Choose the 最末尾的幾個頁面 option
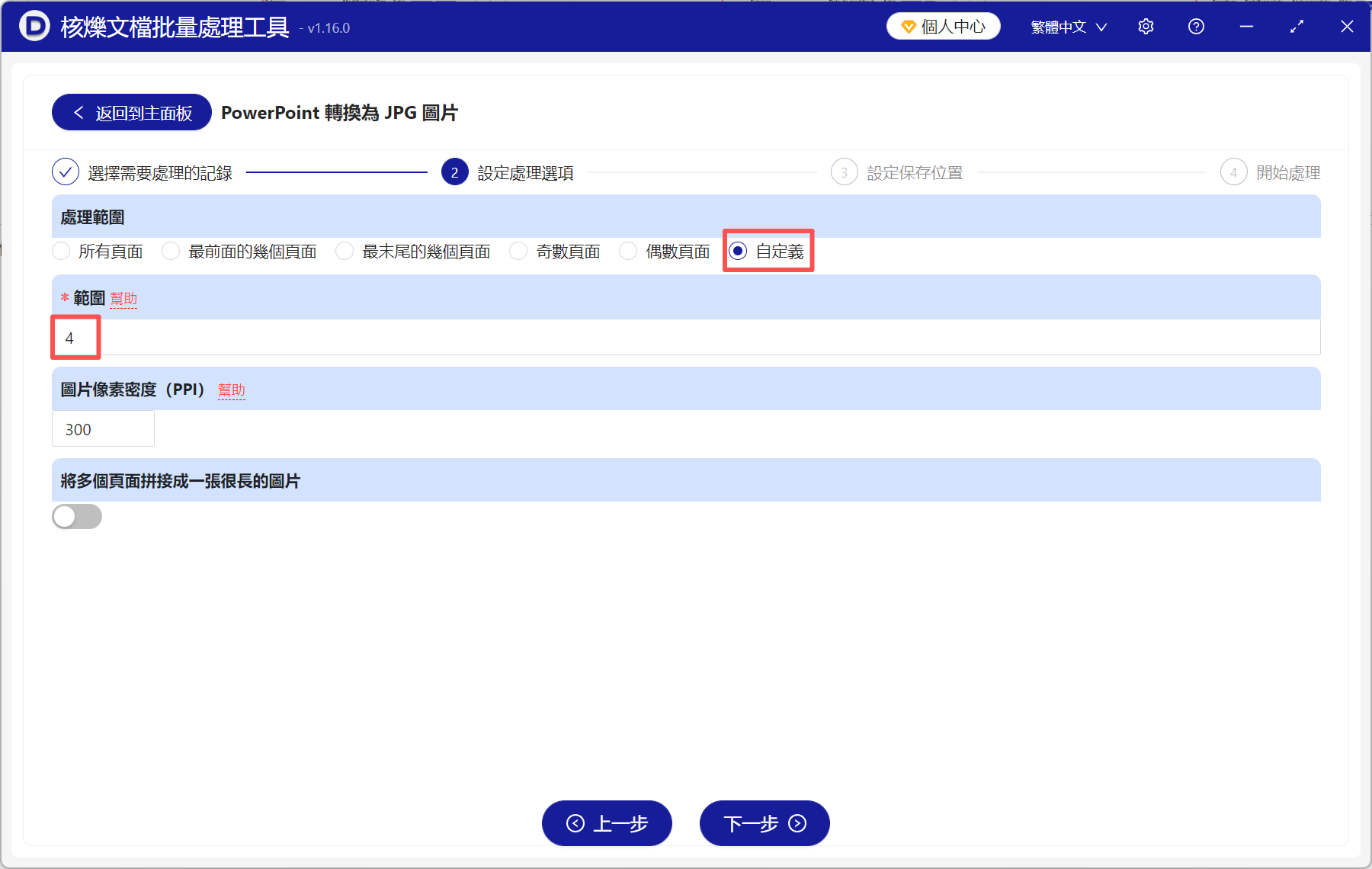Screen dimensions: 1372x869 click(345, 251)
